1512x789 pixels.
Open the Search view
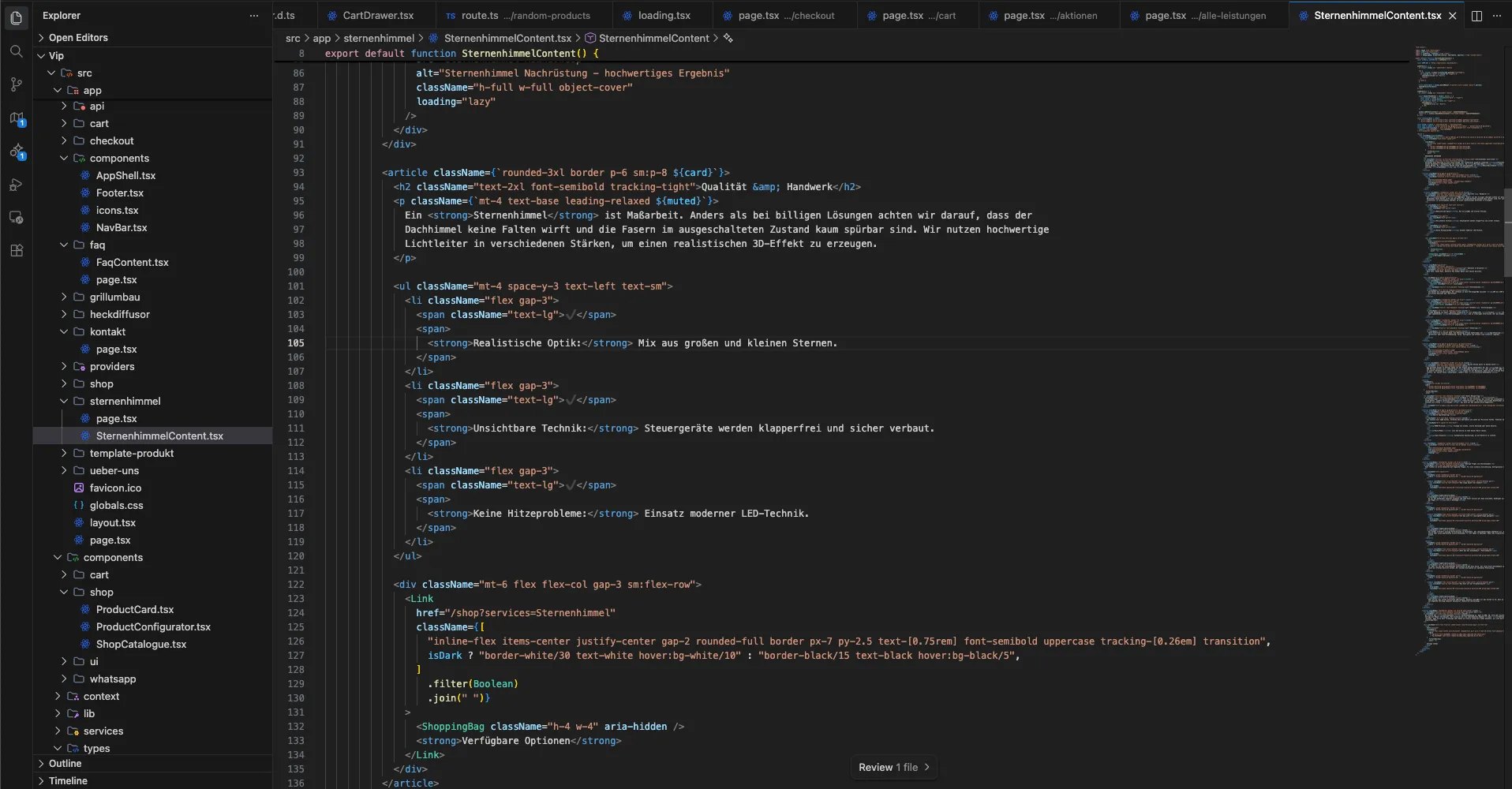(x=17, y=51)
